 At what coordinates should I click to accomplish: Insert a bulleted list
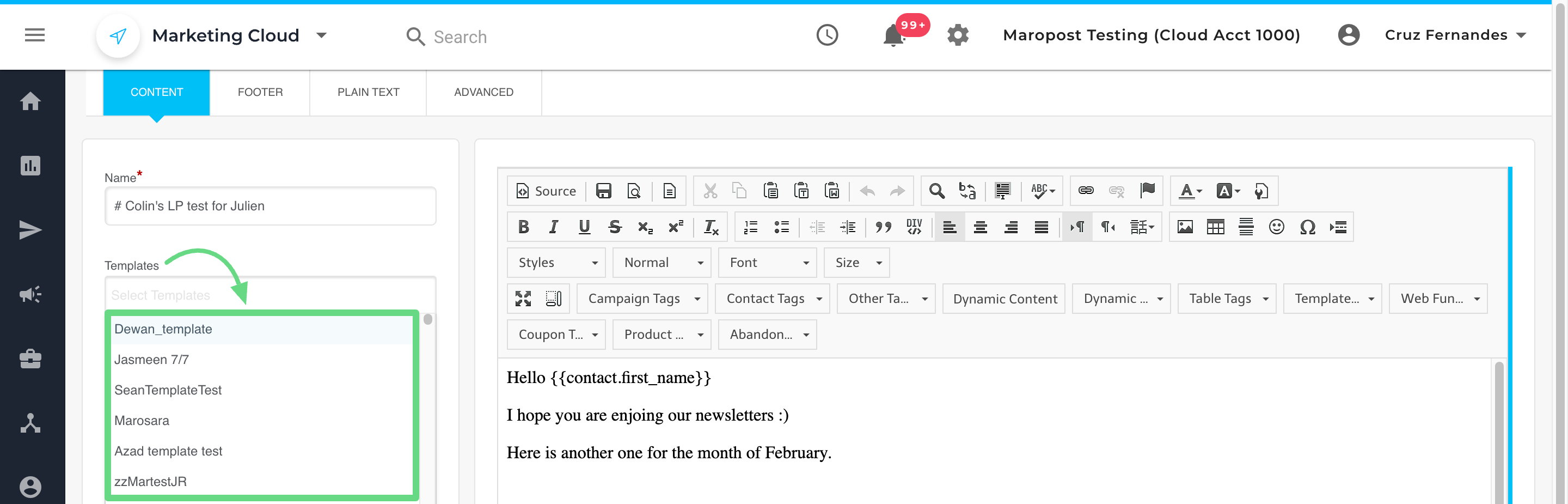[x=782, y=227]
